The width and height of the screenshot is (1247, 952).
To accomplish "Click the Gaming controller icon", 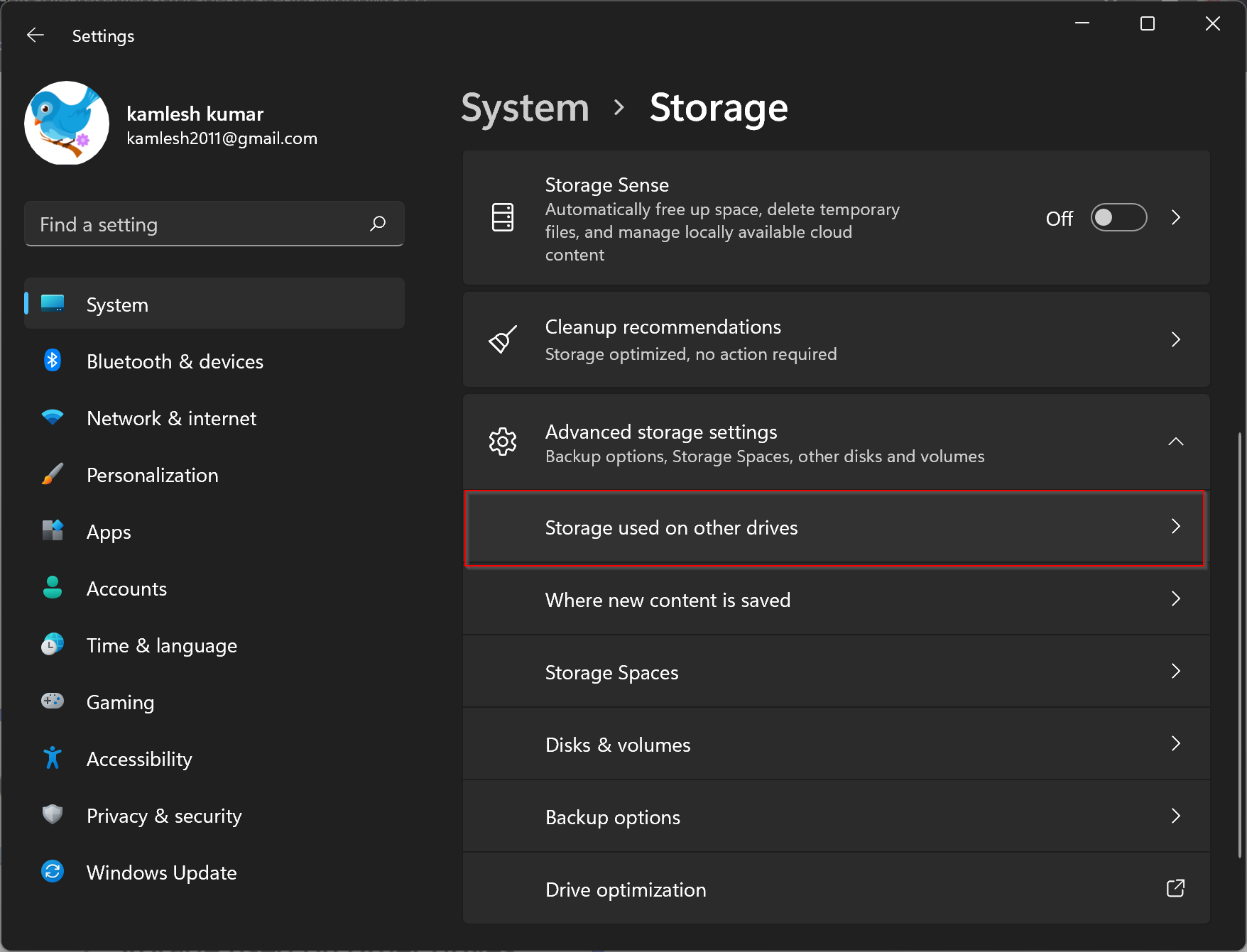I will pos(53,701).
